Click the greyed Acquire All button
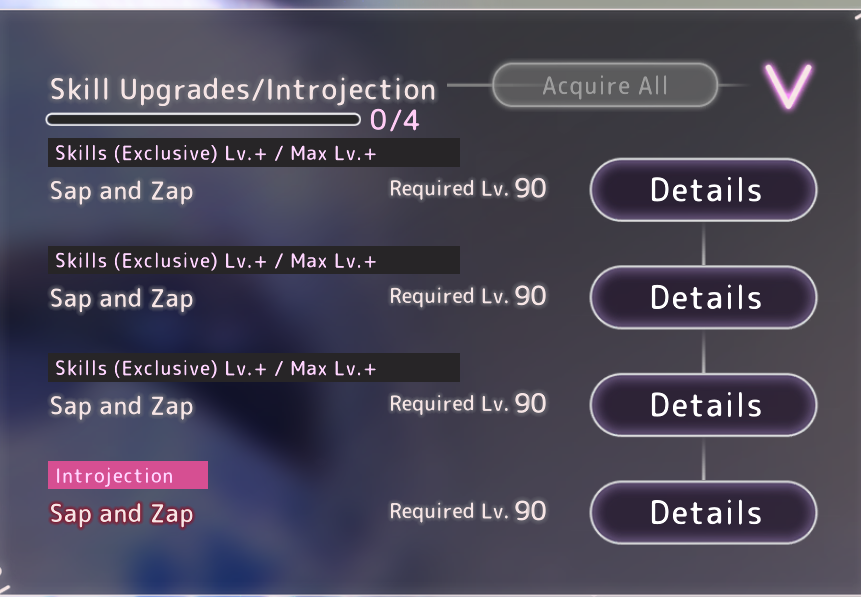The height and width of the screenshot is (597, 861). point(605,85)
